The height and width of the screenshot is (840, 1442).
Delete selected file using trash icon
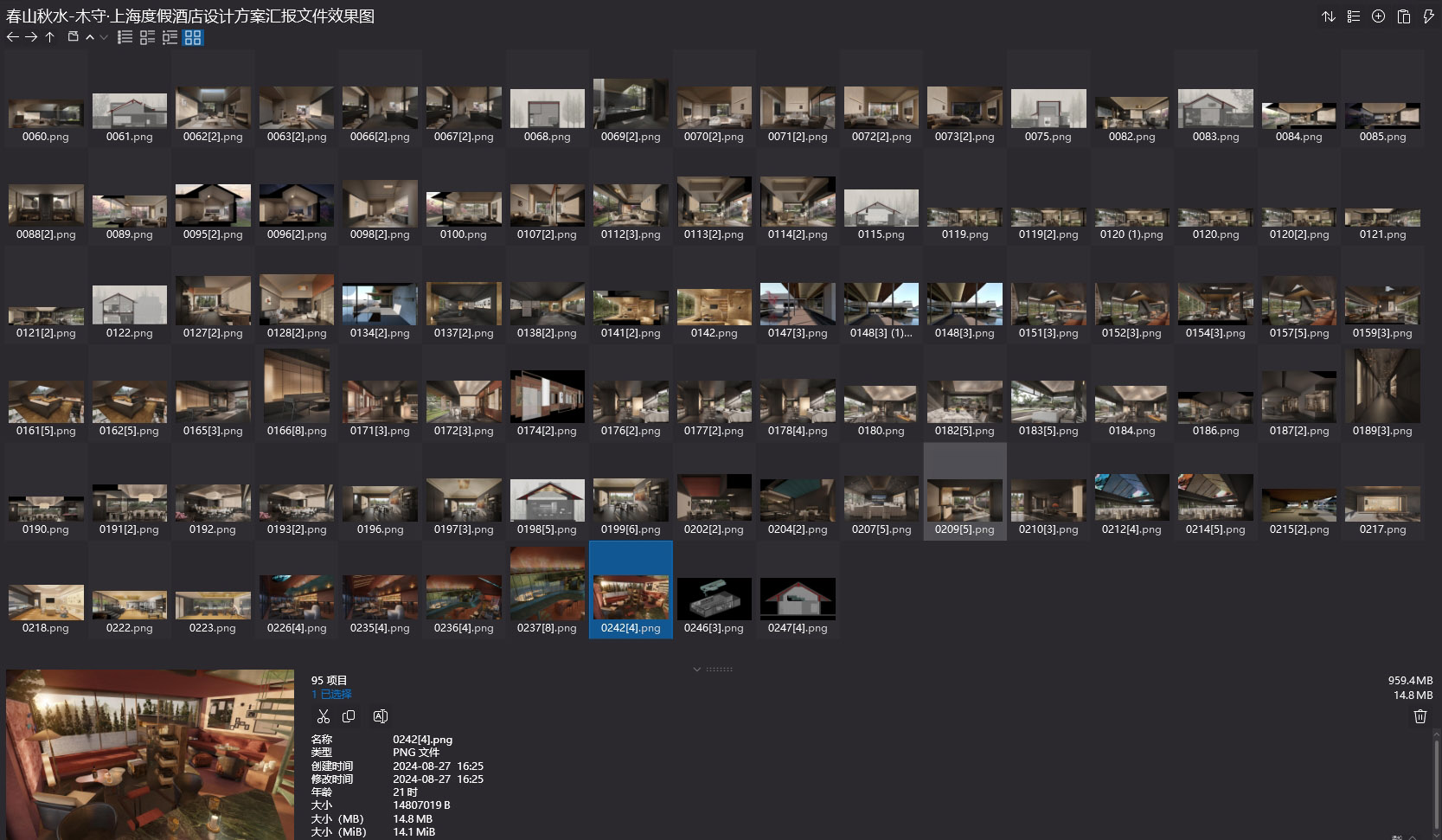click(x=1420, y=716)
